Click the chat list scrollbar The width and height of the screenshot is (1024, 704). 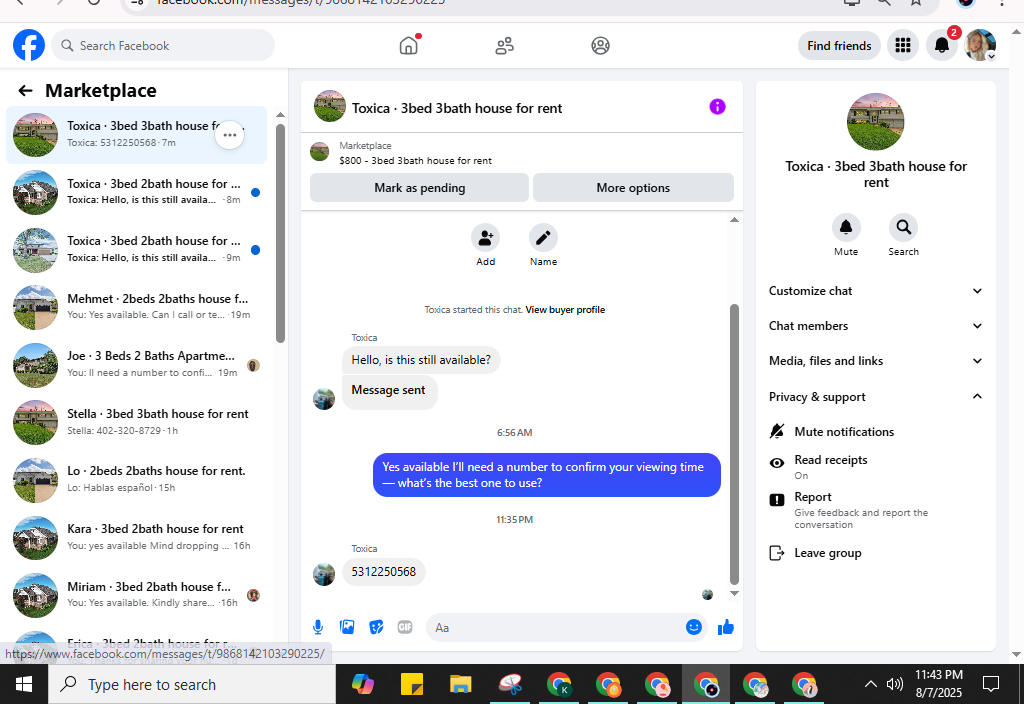(x=280, y=233)
